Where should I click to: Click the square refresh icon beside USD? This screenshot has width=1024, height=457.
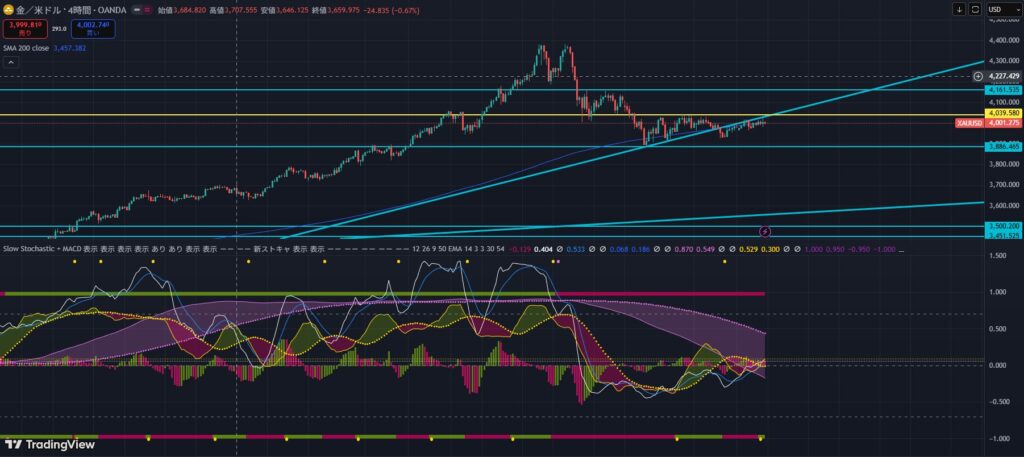click(974, 9)
